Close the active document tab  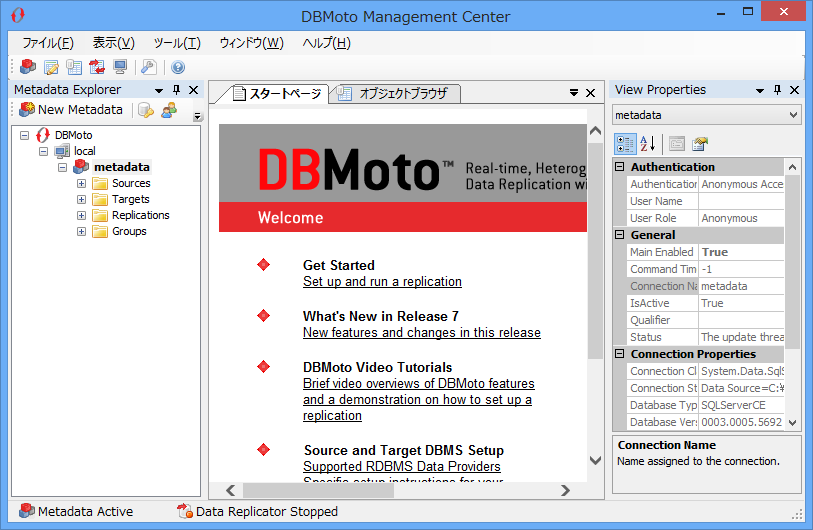click(590, 93)
